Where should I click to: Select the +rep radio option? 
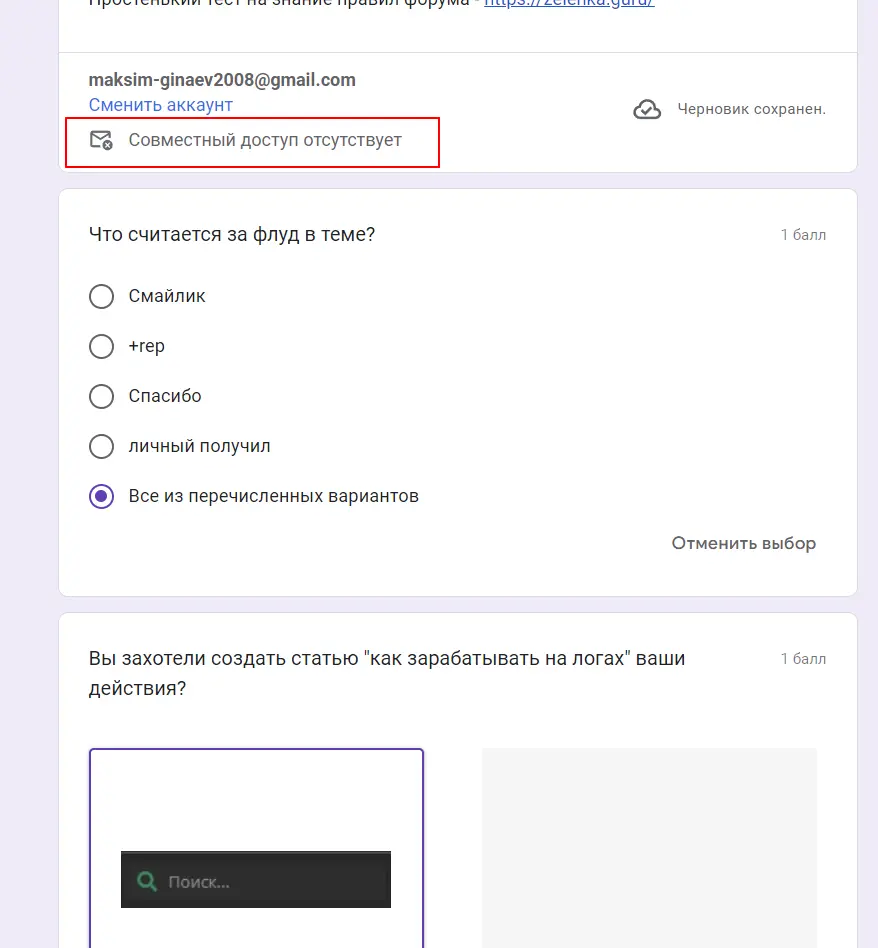[x=102, y=346]
